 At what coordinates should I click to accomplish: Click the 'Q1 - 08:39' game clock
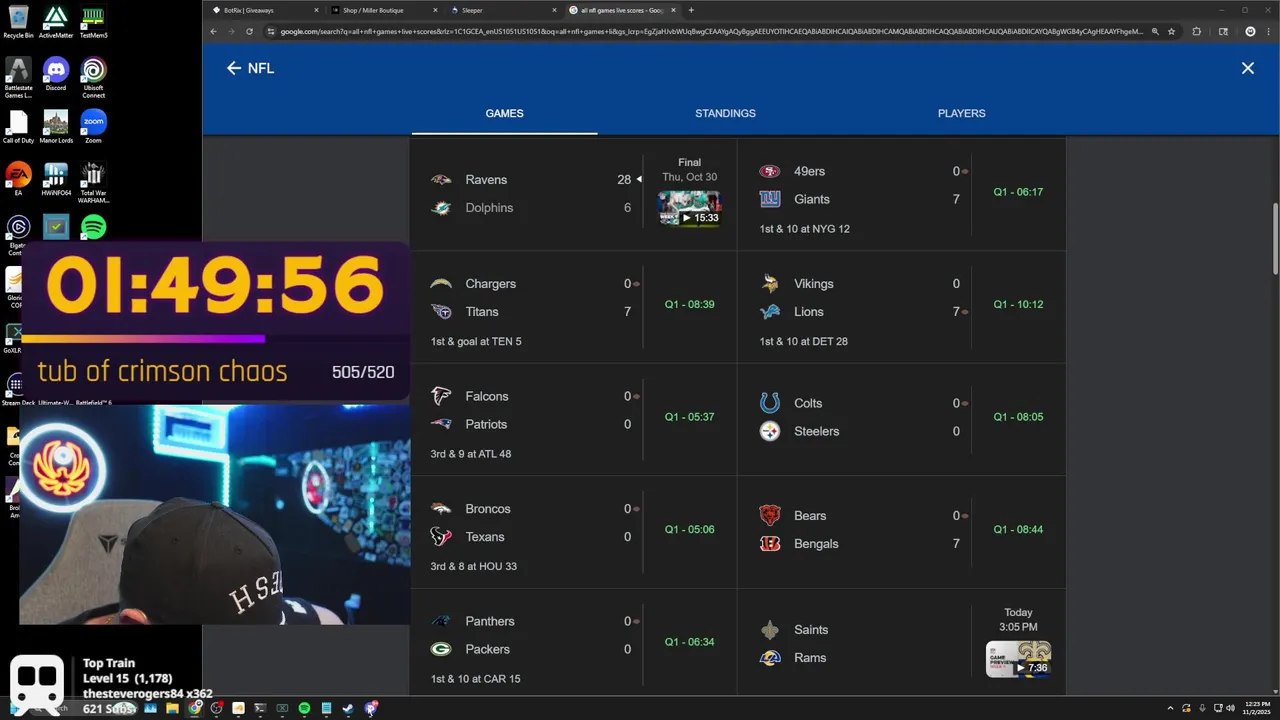tap(689, 304)
